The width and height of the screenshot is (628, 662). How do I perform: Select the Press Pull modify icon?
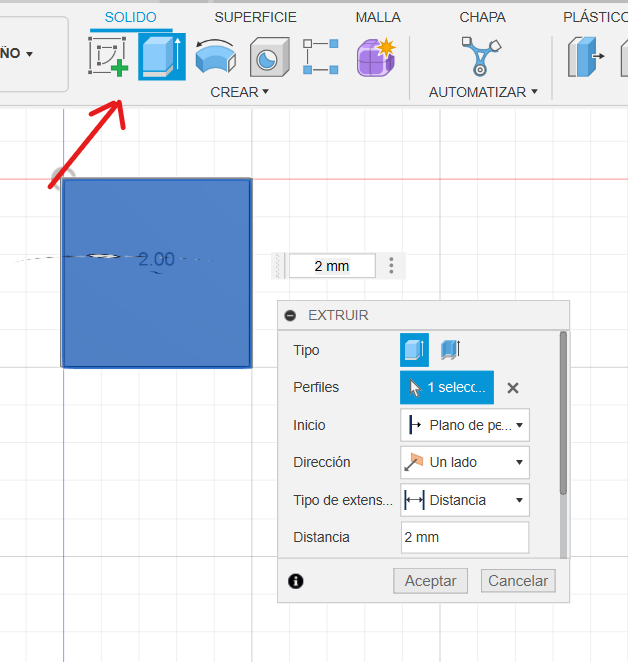[586, 57]
